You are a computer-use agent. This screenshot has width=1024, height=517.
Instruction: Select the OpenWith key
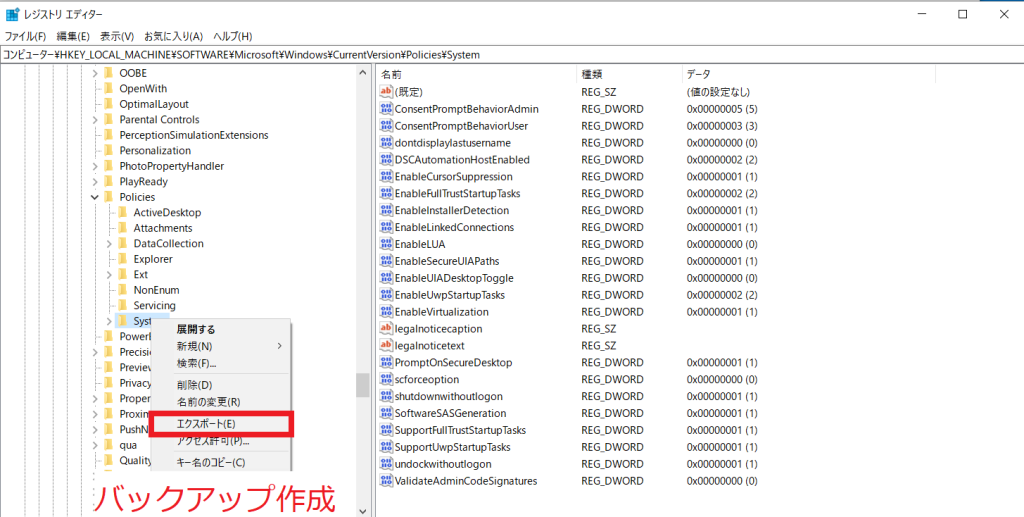pyautogui.click(x=143, y=89)
